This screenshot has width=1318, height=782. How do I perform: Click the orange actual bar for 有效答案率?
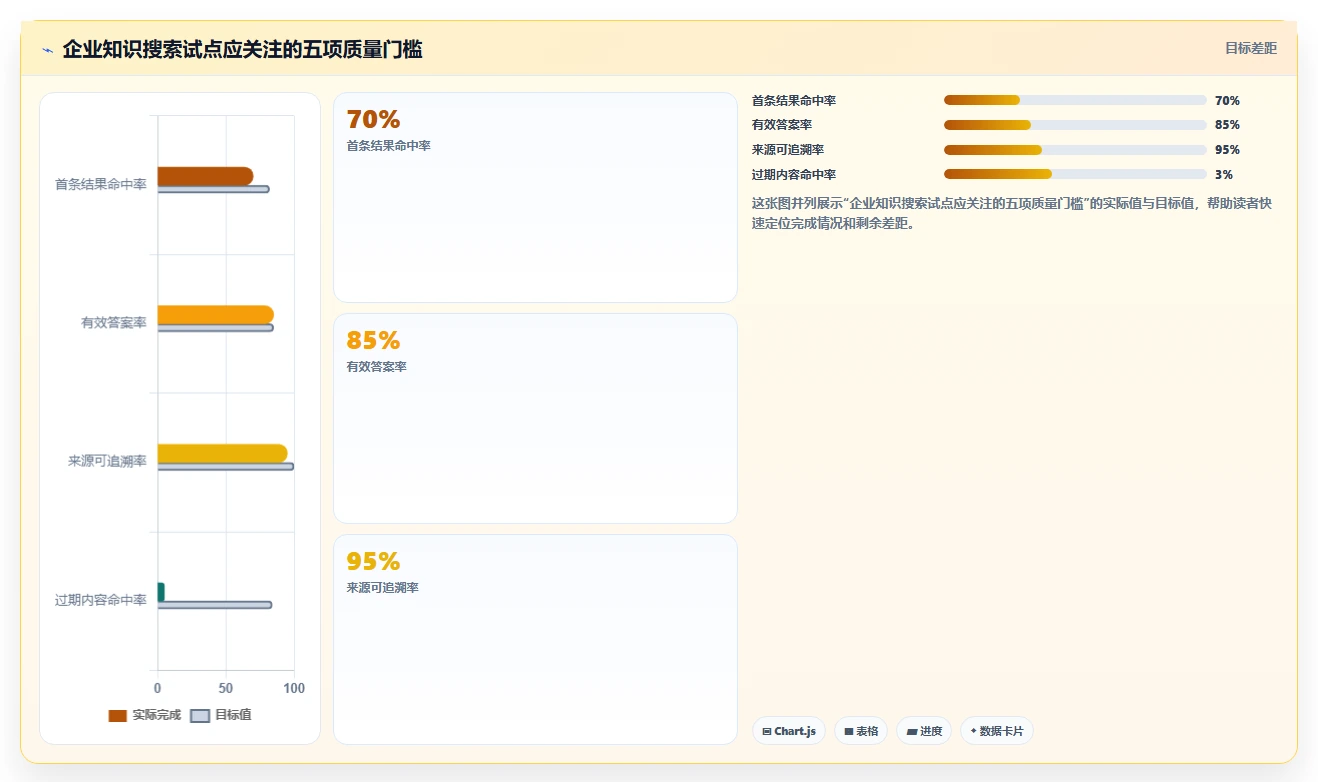click(x=215, y=314)
